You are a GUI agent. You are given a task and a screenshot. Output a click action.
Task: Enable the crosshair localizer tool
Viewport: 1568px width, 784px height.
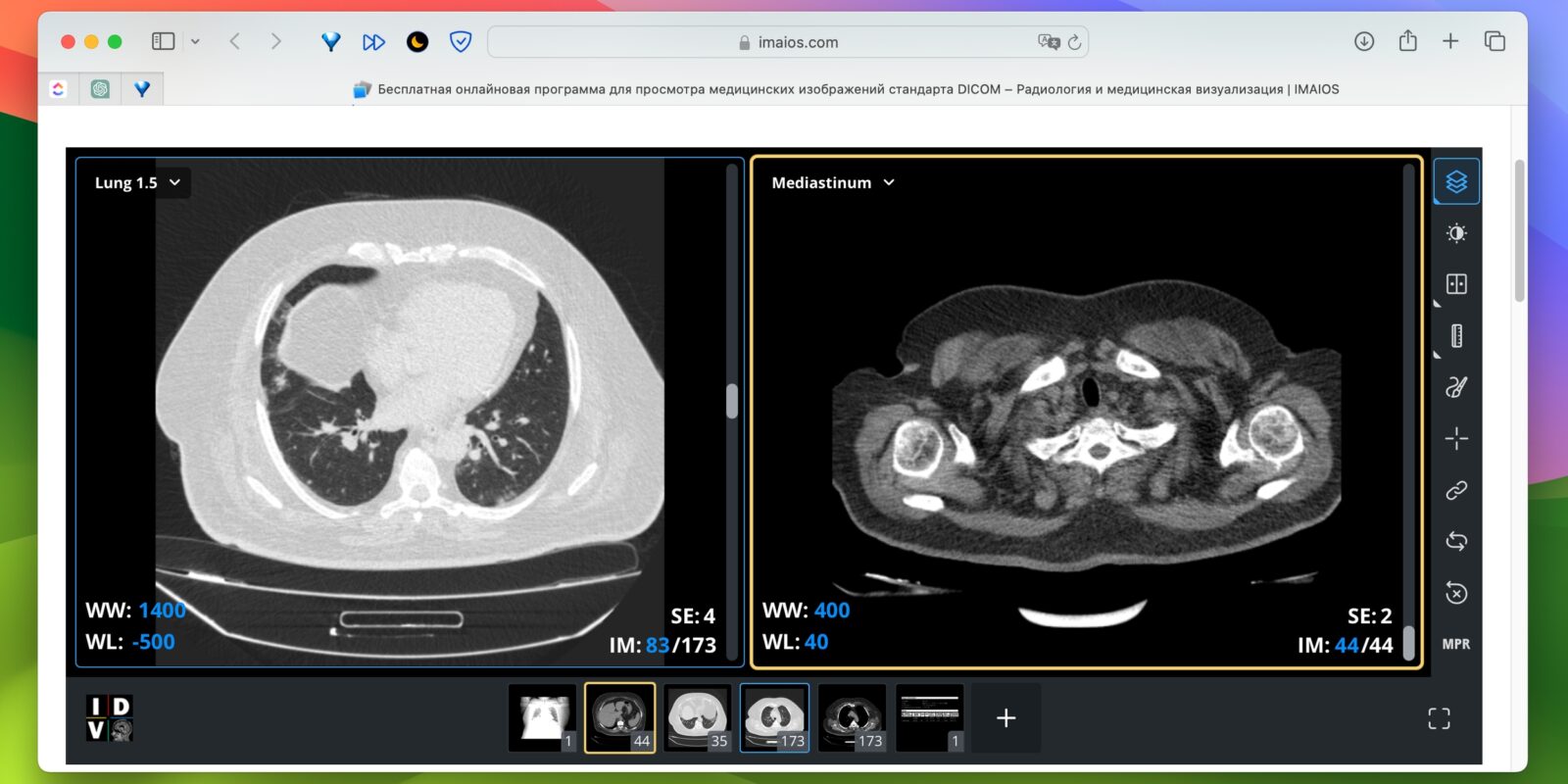1456,438
